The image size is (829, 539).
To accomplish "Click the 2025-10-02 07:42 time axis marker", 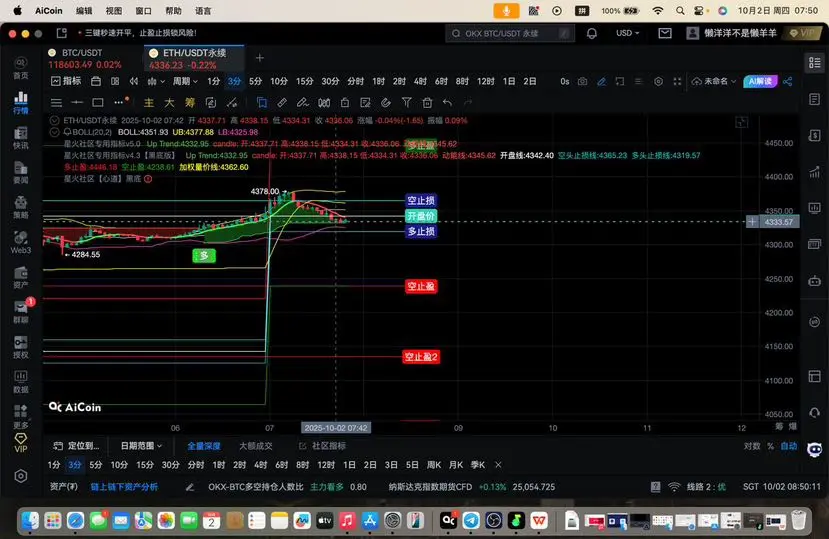I will coord(336,428).
